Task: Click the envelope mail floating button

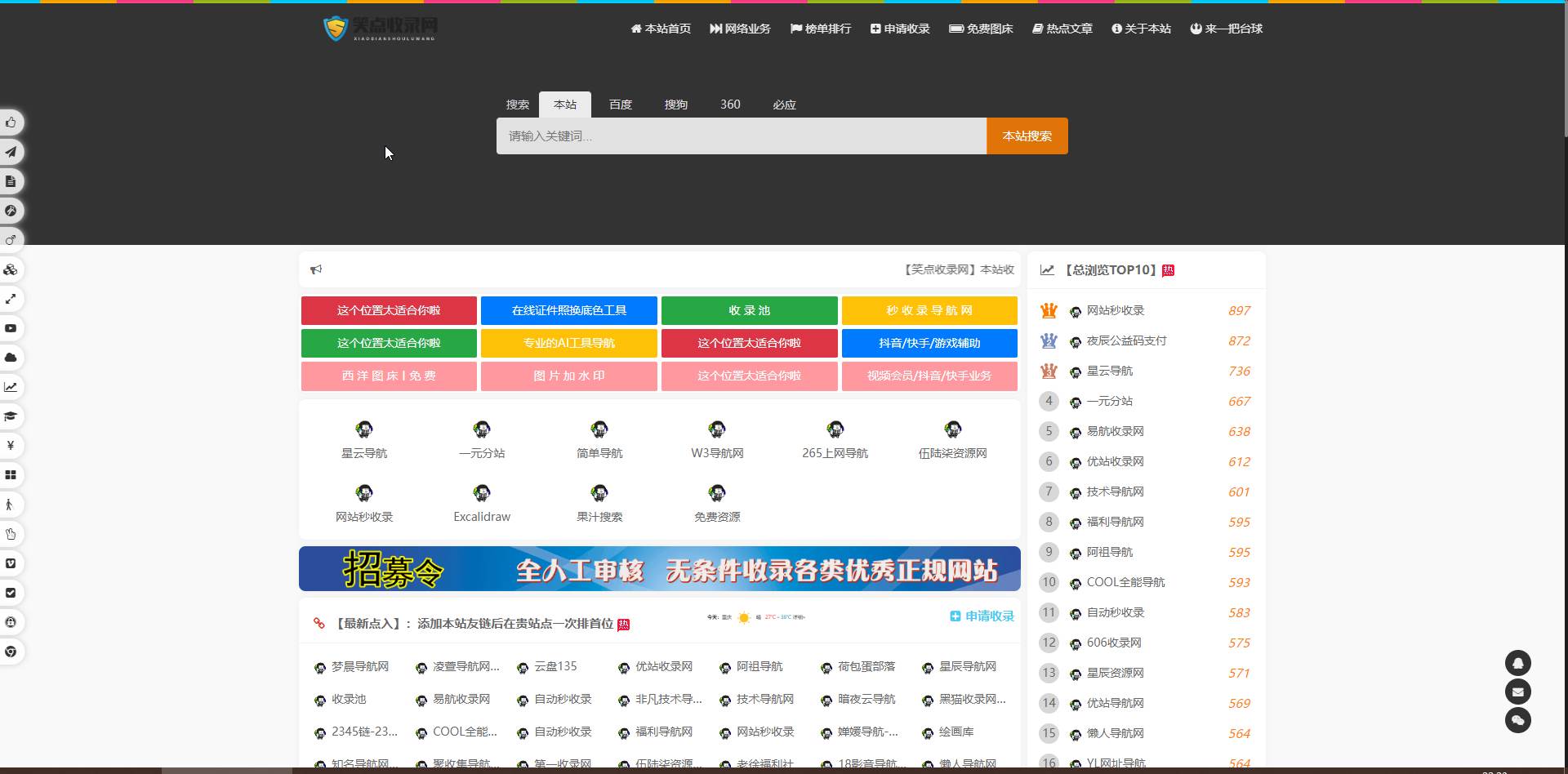Action: [x=1517, y=692]
